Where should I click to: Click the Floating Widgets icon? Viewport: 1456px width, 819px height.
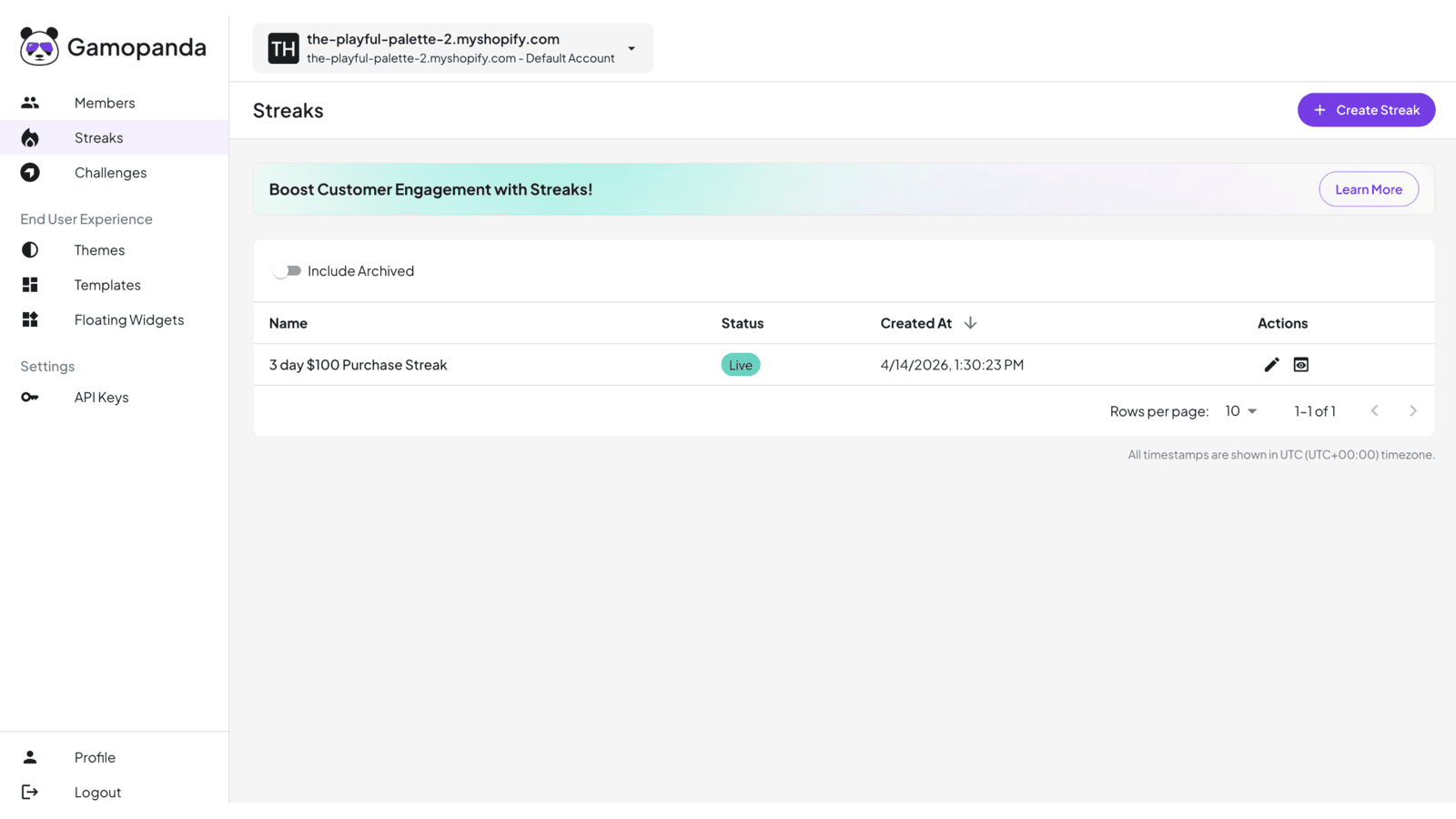click(30, 319)
